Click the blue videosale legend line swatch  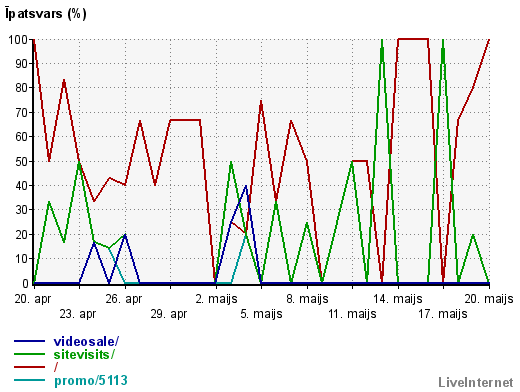[29, 341]
